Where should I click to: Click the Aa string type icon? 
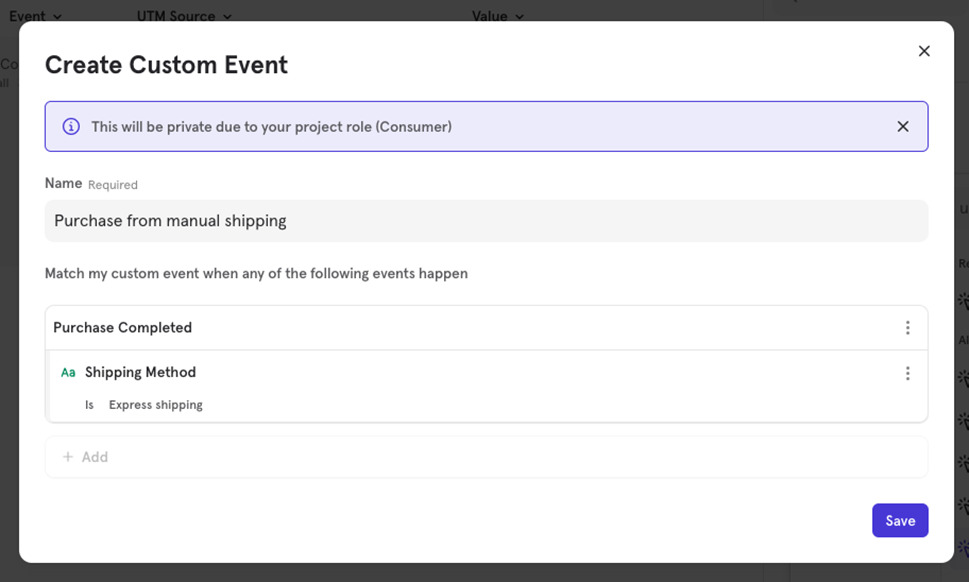point(68,373)
